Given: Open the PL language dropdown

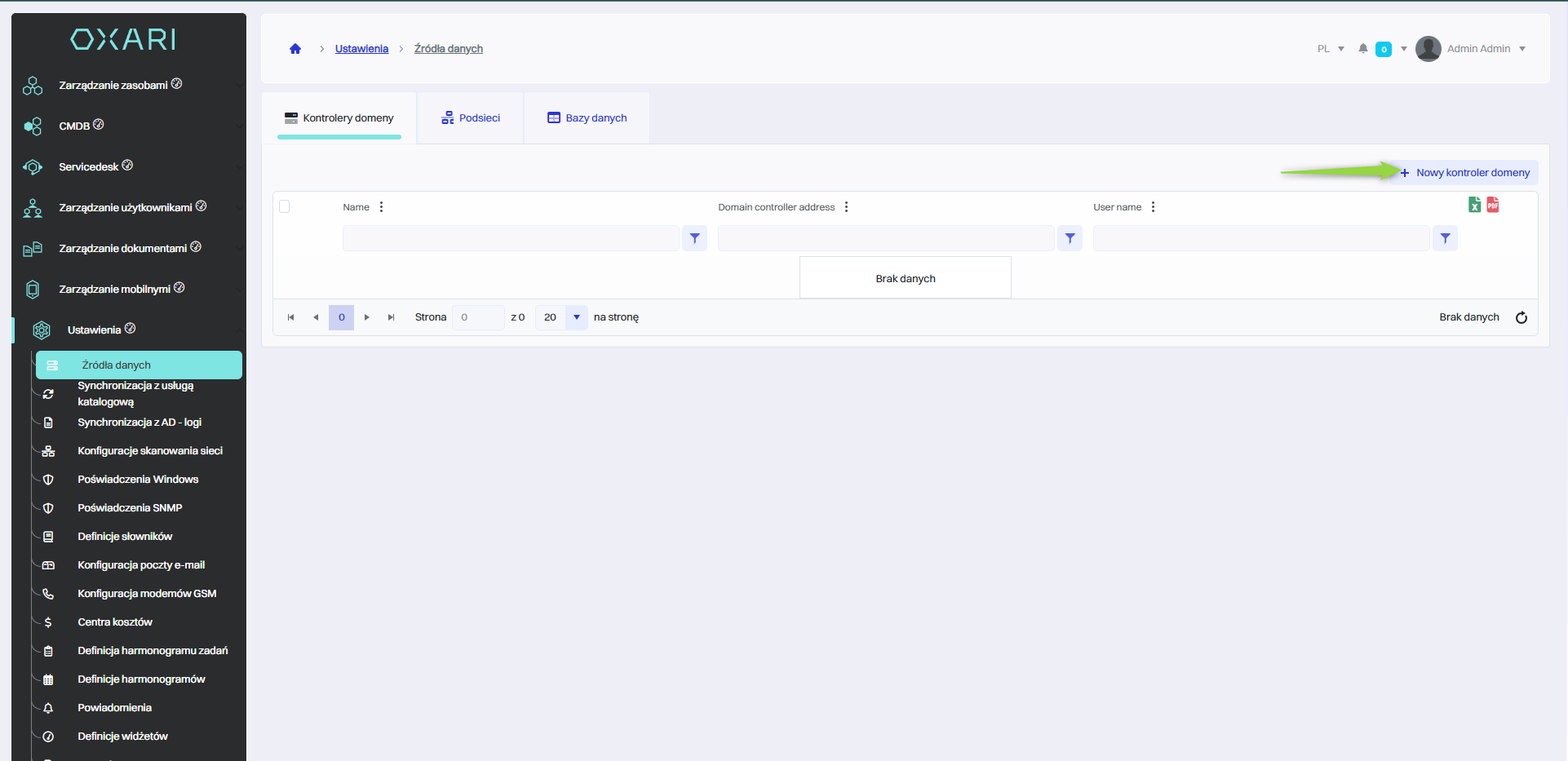Looking at the screenshot, I should point(1331,49).
